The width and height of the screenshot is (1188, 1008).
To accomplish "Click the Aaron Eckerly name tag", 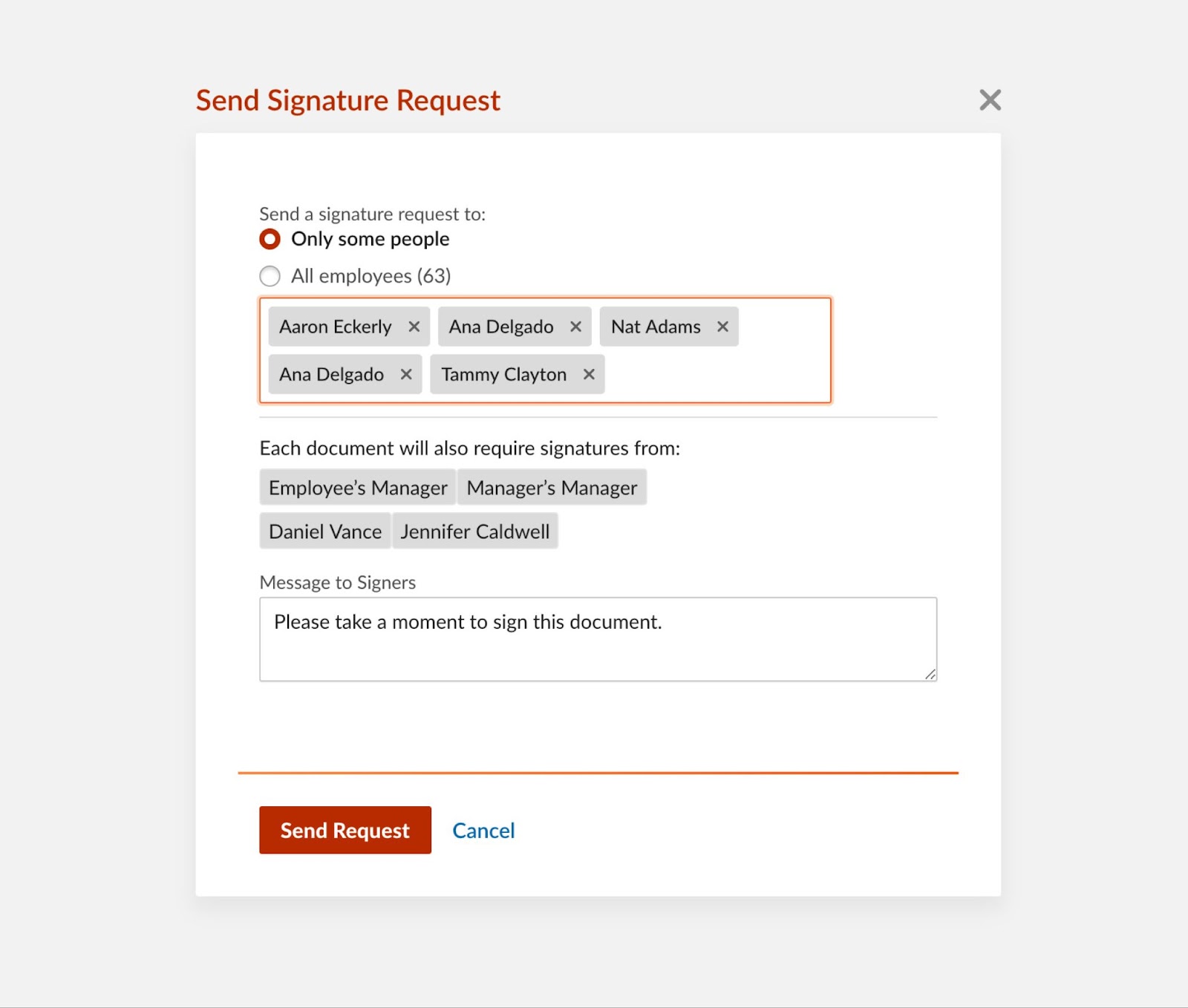I will [336, 327].
